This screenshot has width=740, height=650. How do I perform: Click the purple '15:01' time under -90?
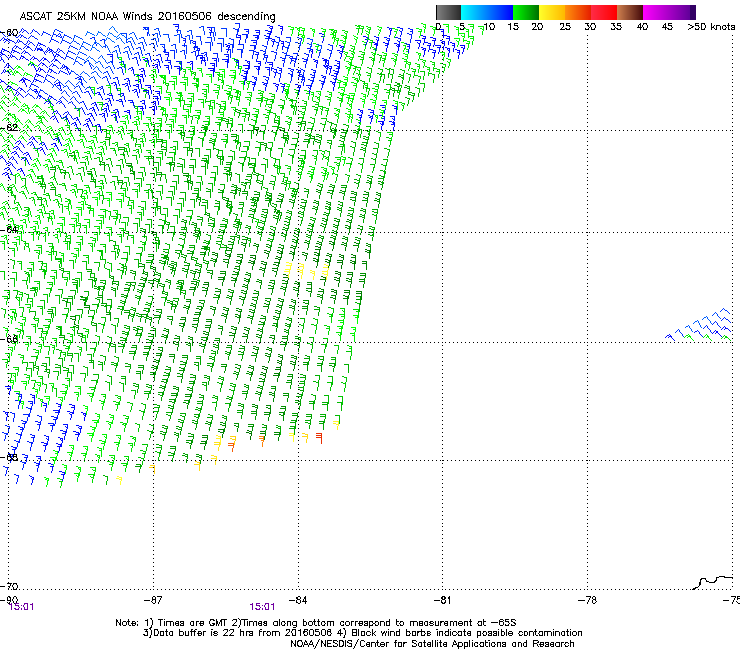22,607
